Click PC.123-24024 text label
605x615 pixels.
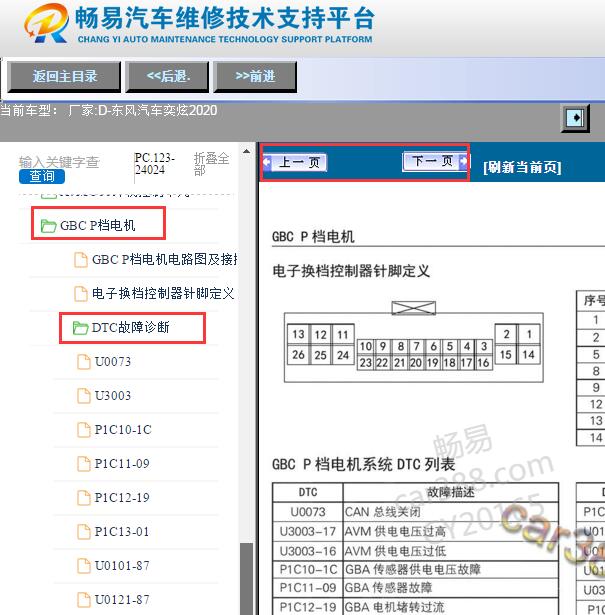tap(154, 164)
